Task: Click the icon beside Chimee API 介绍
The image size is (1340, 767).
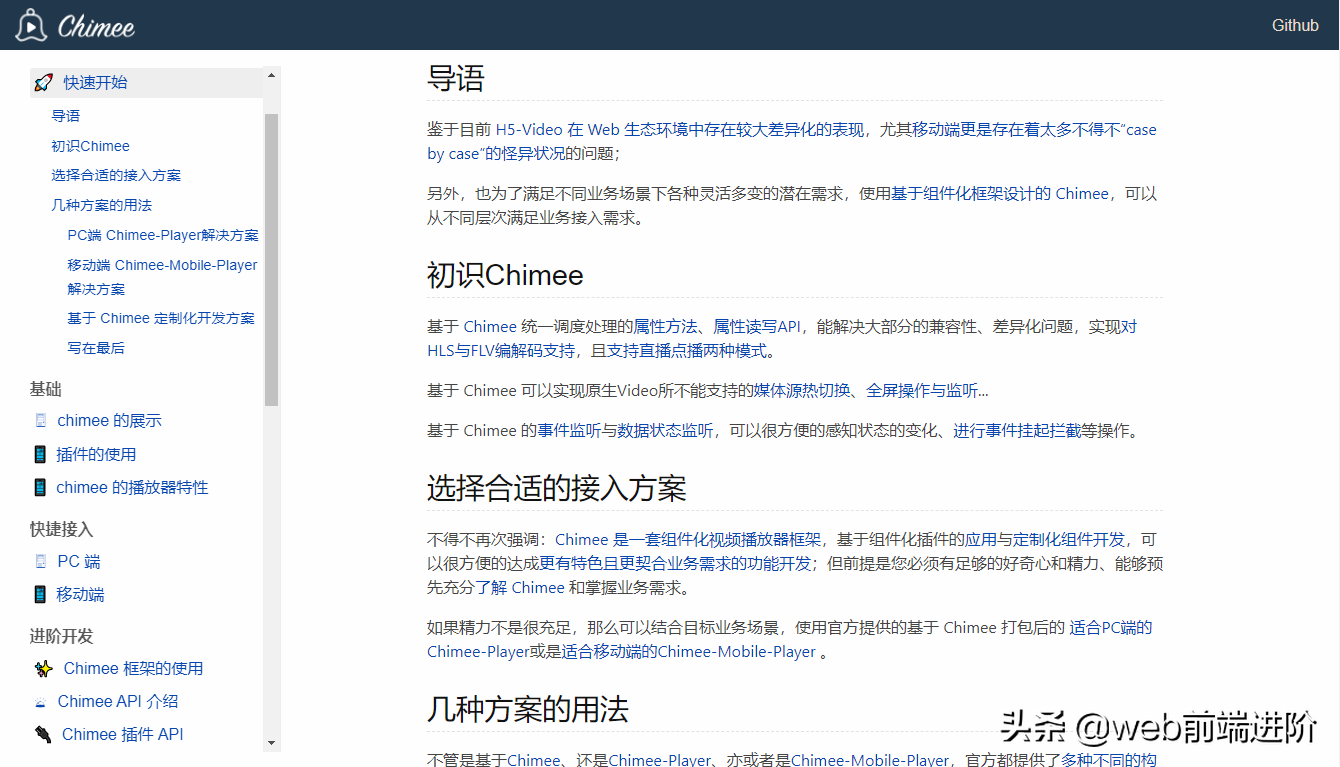Action: coord(41,702)
